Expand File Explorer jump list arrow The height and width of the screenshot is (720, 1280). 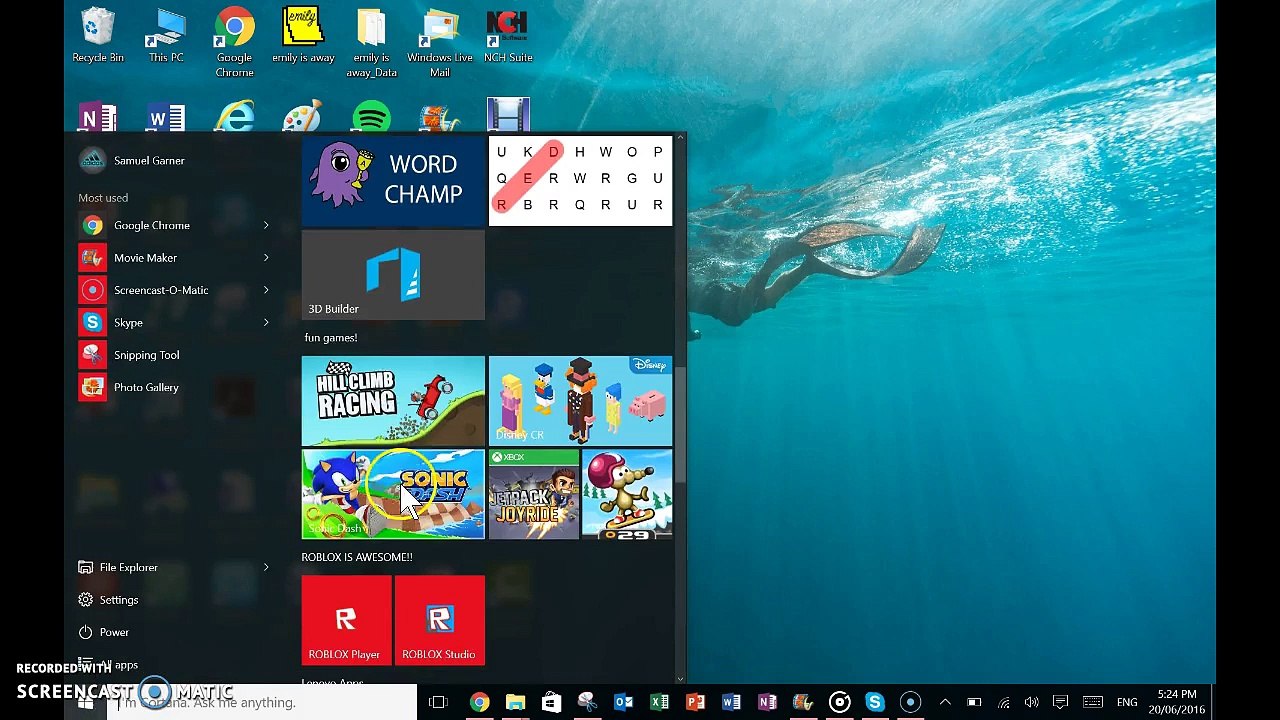266,567
